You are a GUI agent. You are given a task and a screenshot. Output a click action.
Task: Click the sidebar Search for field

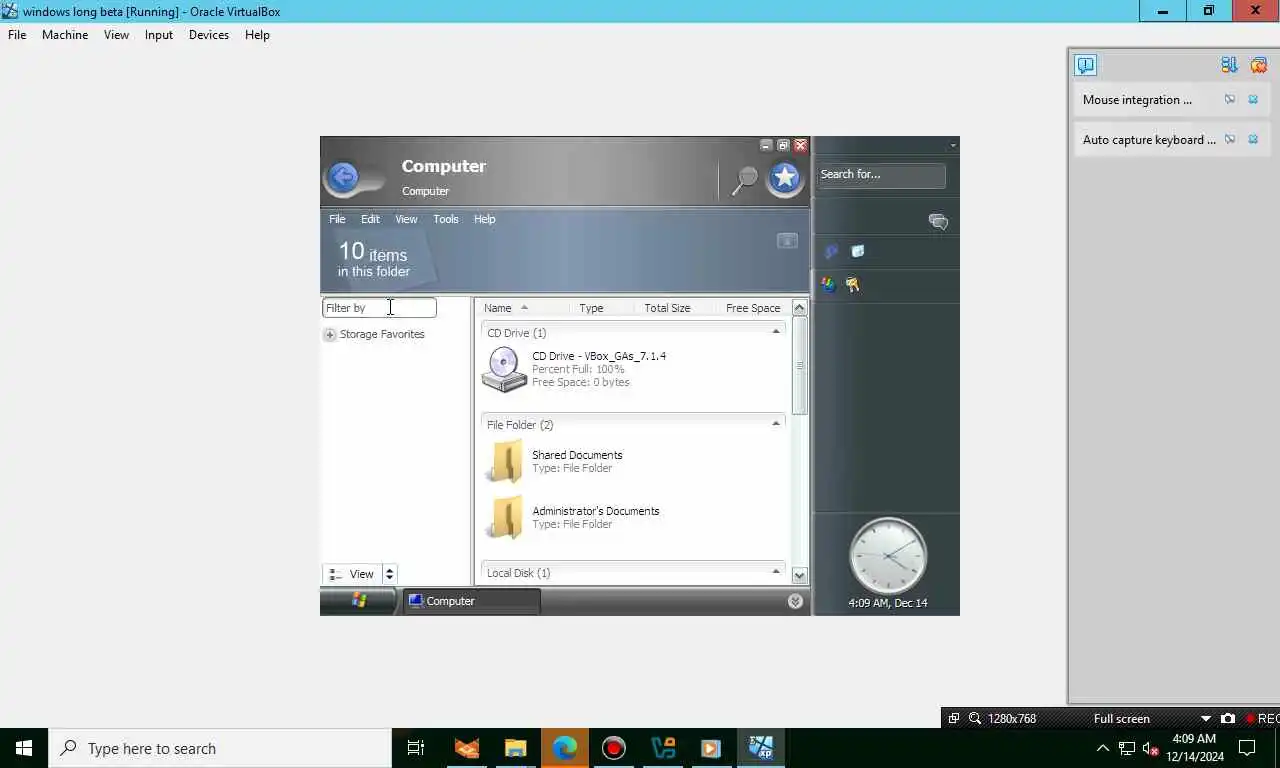881,175
